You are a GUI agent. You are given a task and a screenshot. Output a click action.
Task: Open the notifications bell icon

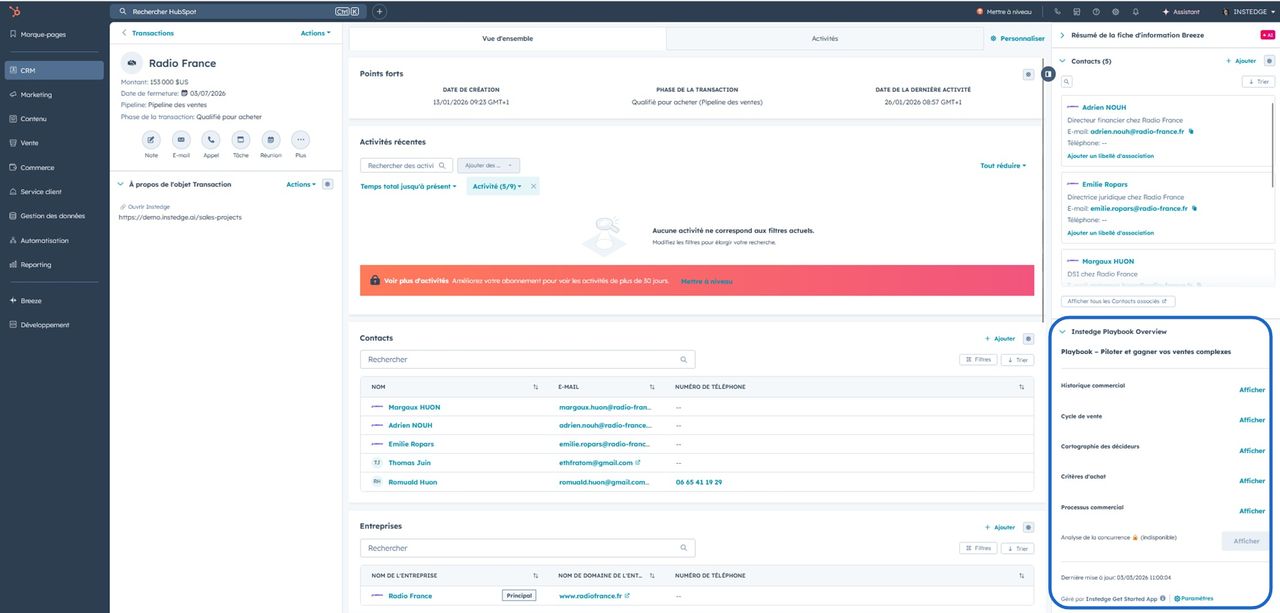pos(1136,11)
